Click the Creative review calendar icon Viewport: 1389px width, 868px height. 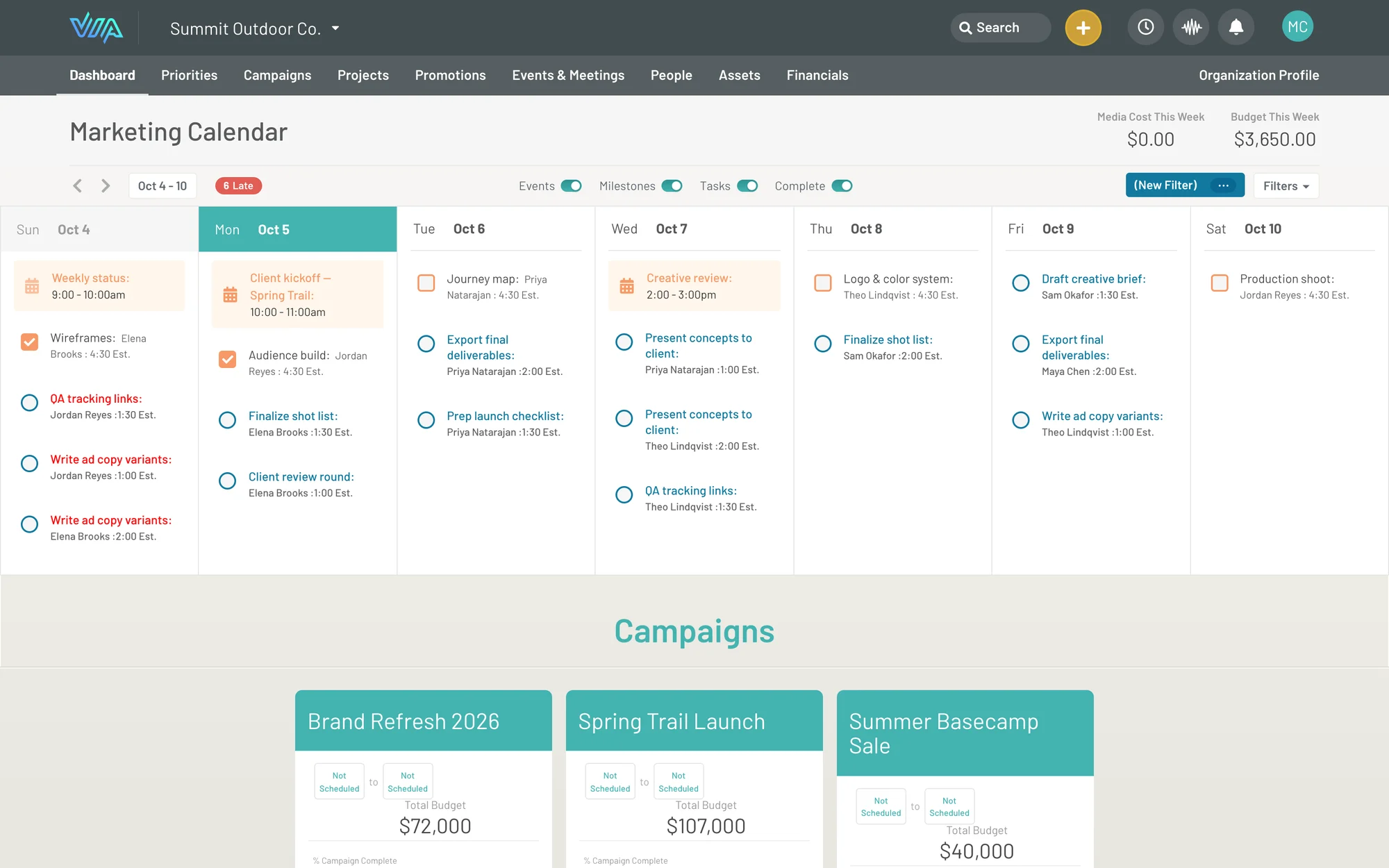(626, 286)
